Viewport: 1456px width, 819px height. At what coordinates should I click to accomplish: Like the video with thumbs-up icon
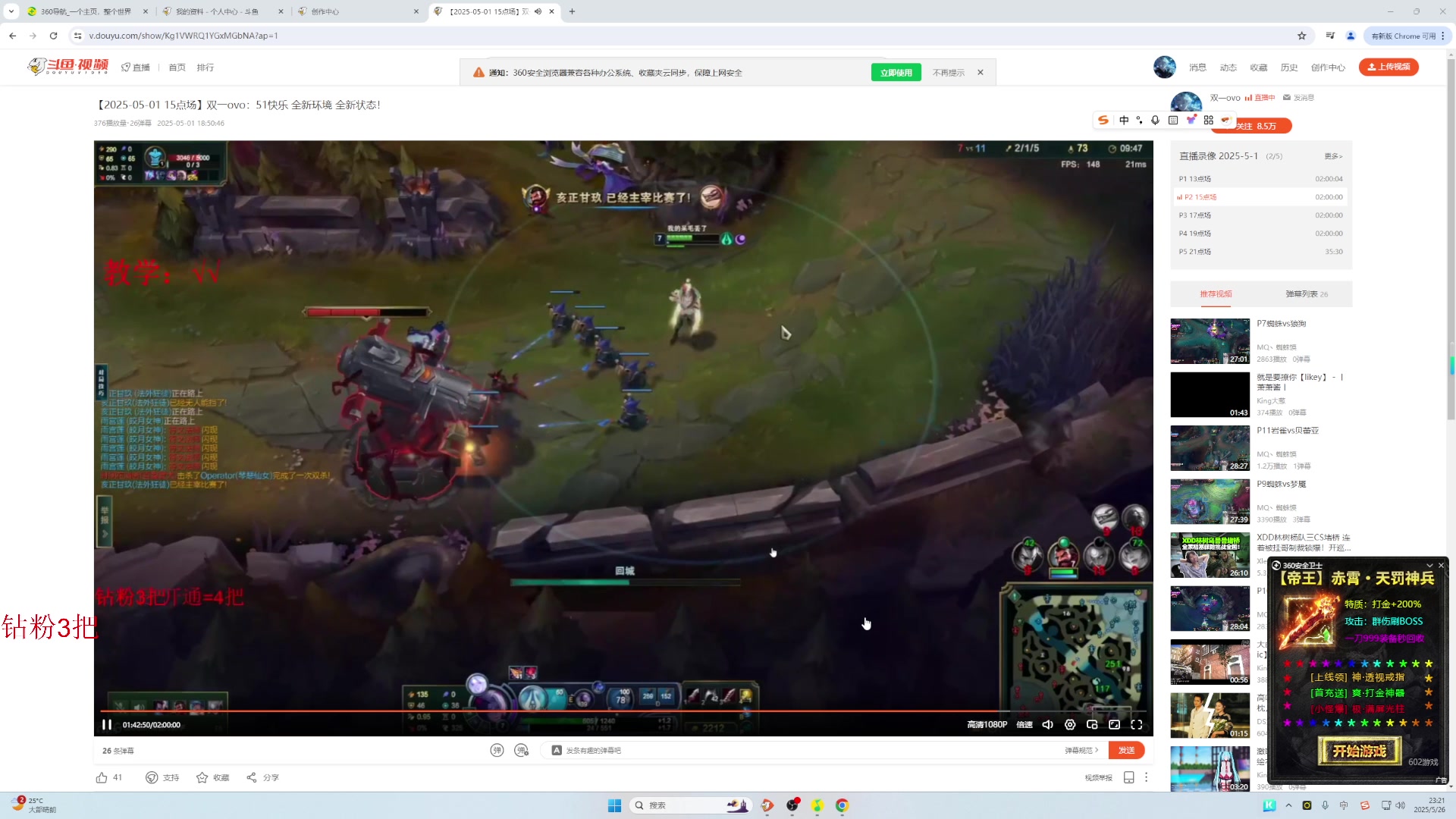pyautogui.click(x=102, y=777)
